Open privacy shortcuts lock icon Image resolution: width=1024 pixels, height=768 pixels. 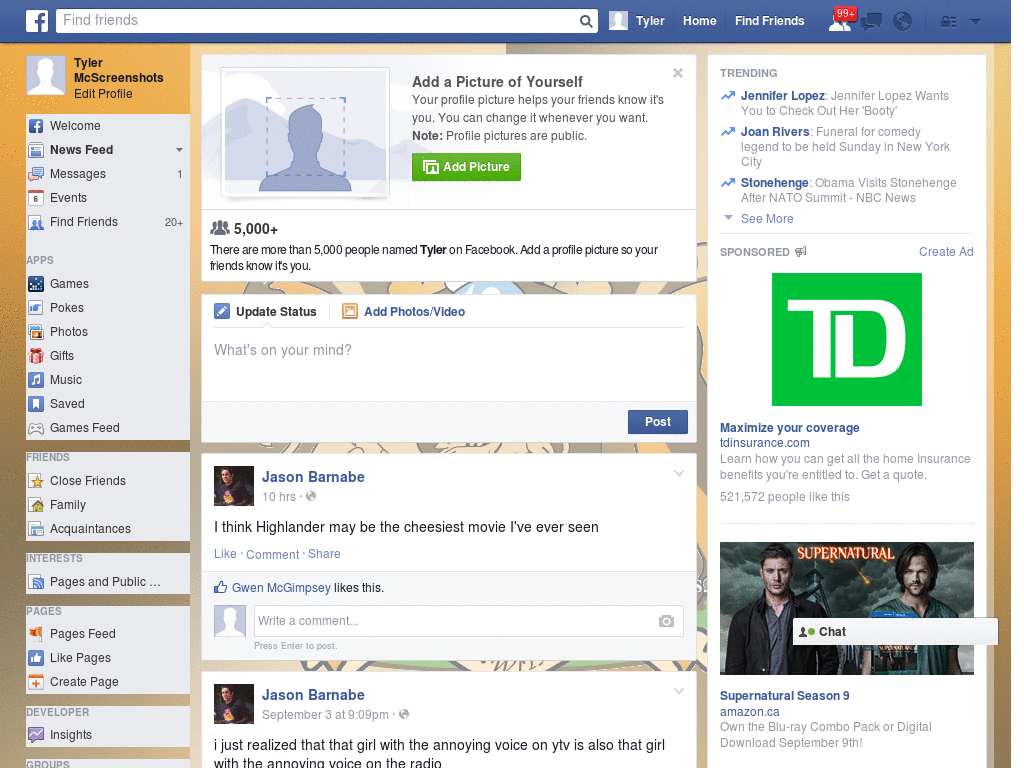coord(948,22)
